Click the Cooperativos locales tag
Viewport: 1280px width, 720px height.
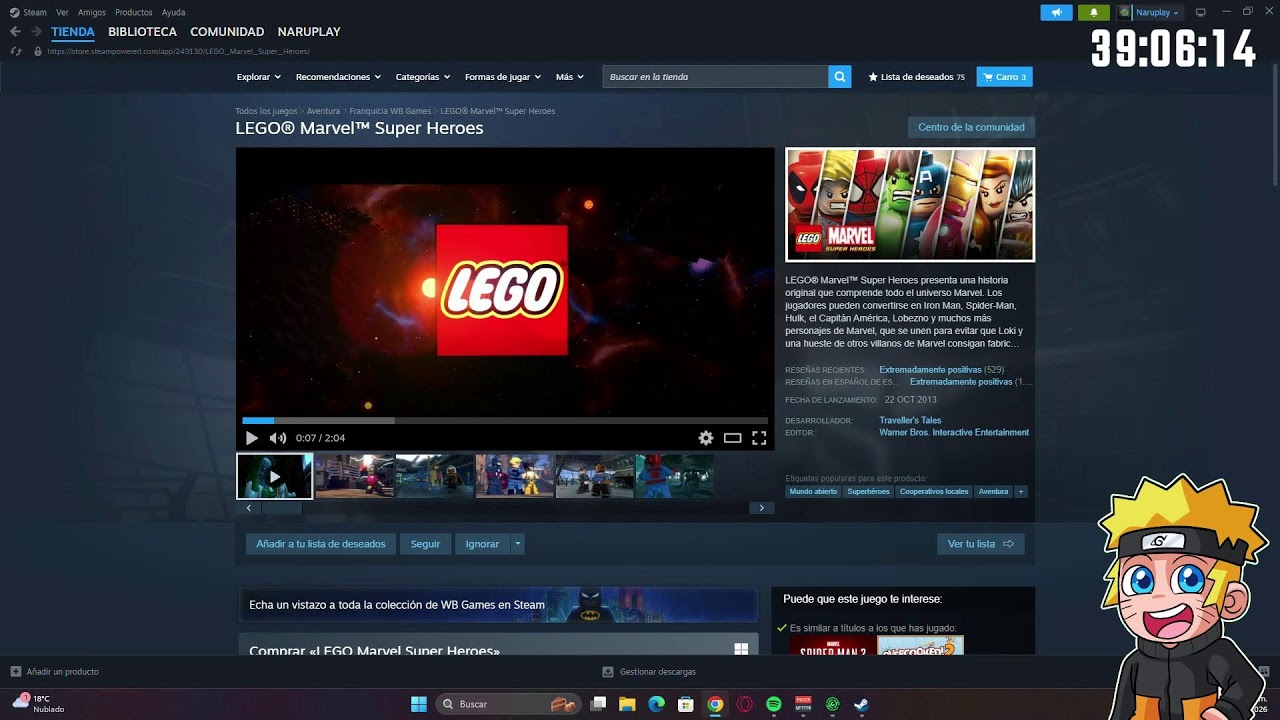[934, 491]
